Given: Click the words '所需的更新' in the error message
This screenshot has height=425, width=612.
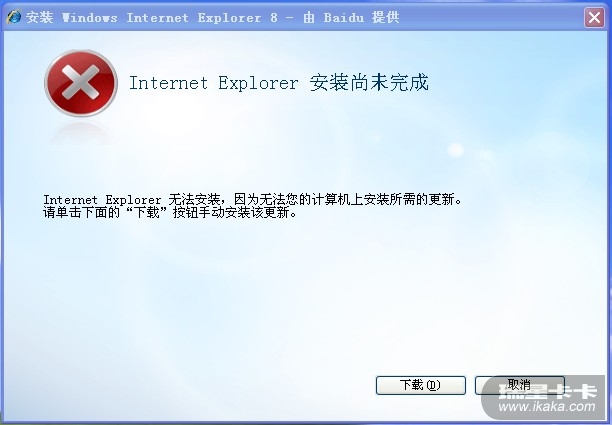Looking at the screenshot, I should tap(422, 199).
